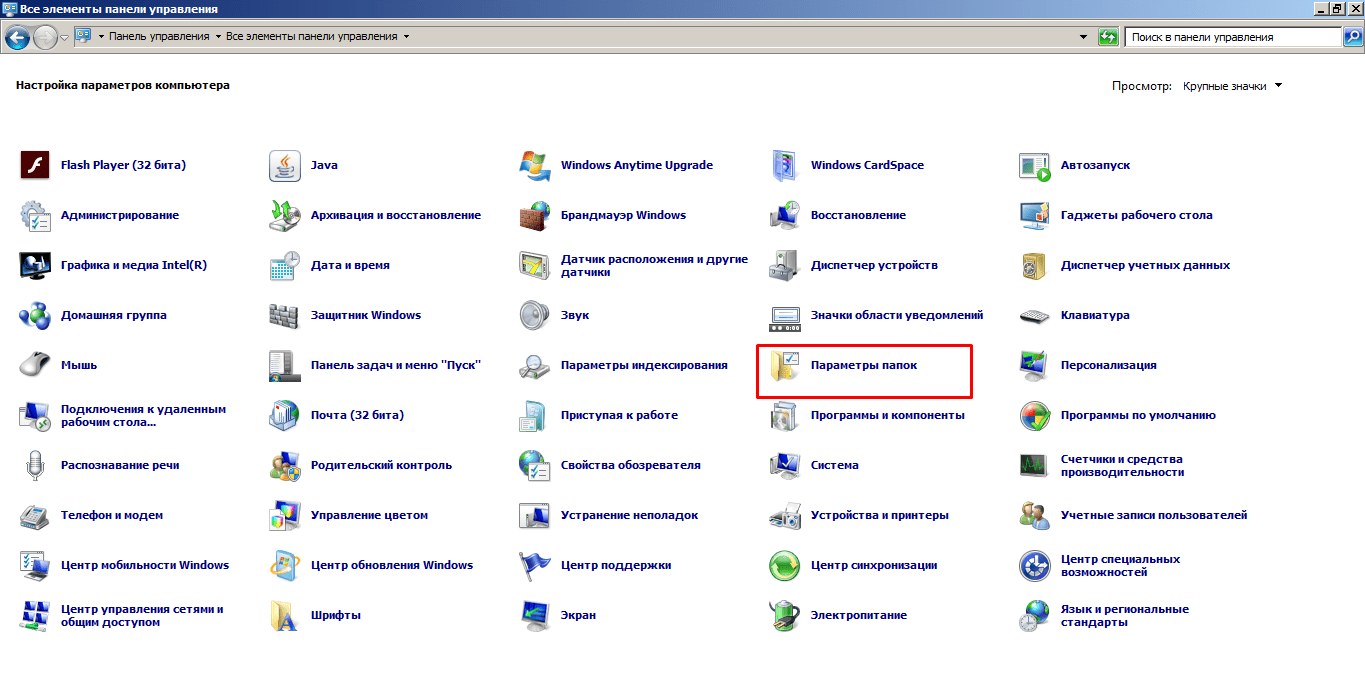Open the Центр обновления Windows icon
The height and width of the screenshot is (681, 1365).
285,565
